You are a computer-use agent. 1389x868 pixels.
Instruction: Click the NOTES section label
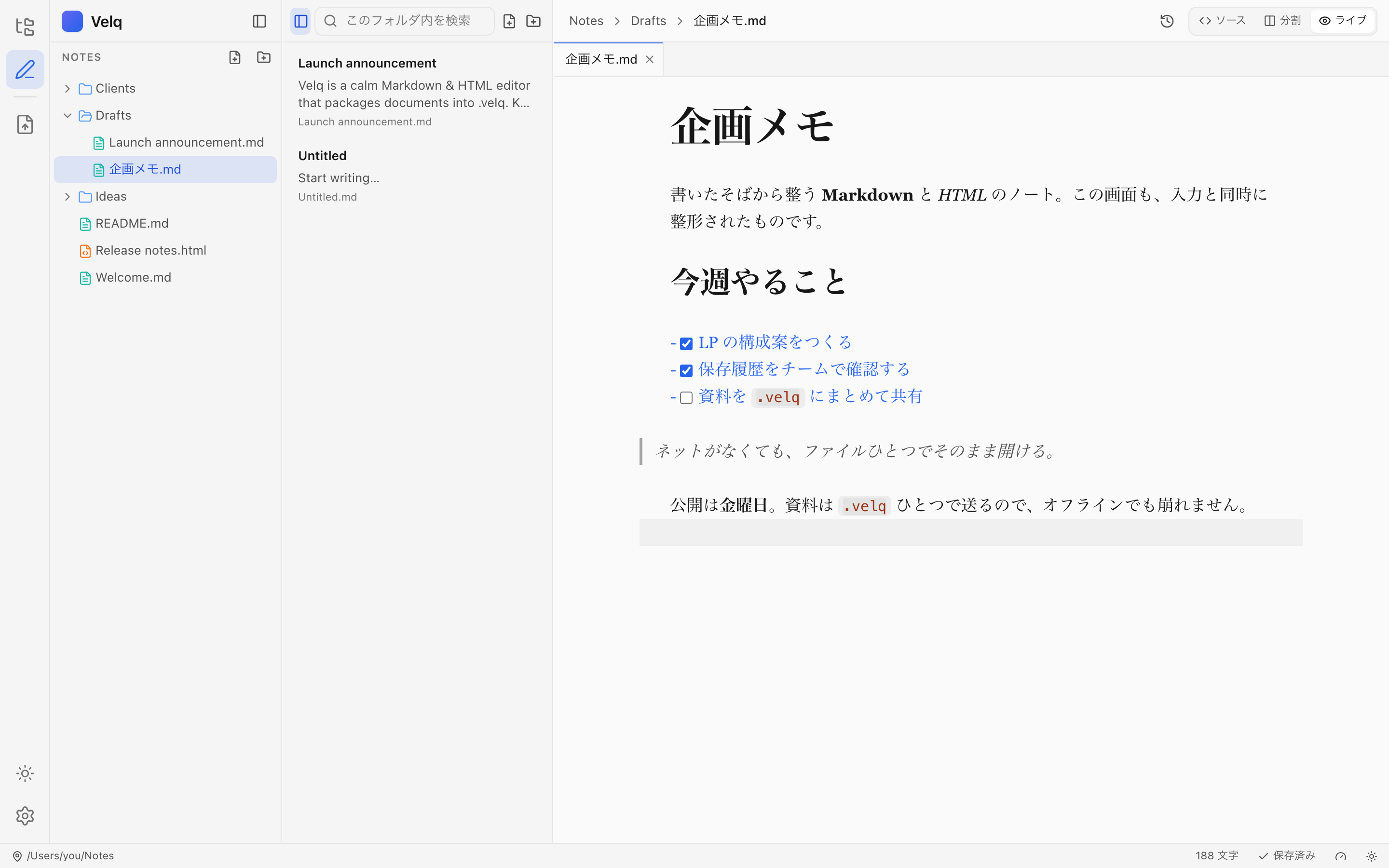click(x=82, y=57)
